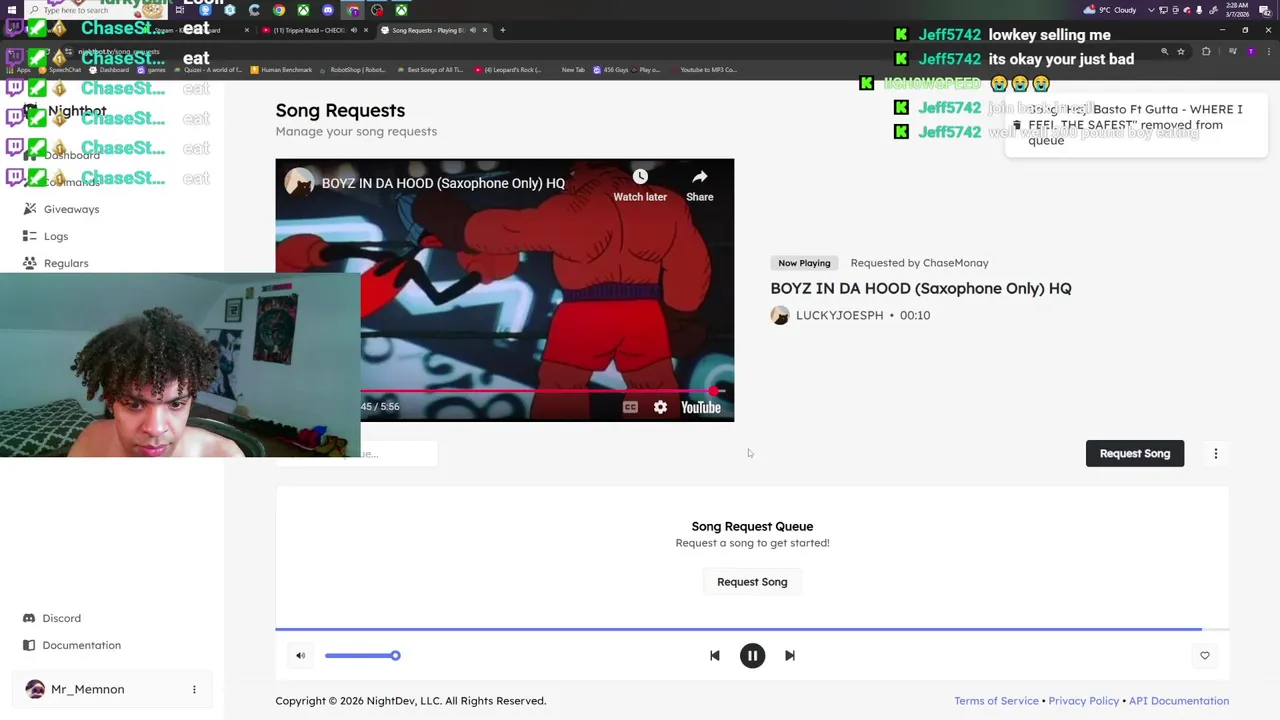
Task: Click the purple Chrome profile avatar
Action: click(1250, 51)
